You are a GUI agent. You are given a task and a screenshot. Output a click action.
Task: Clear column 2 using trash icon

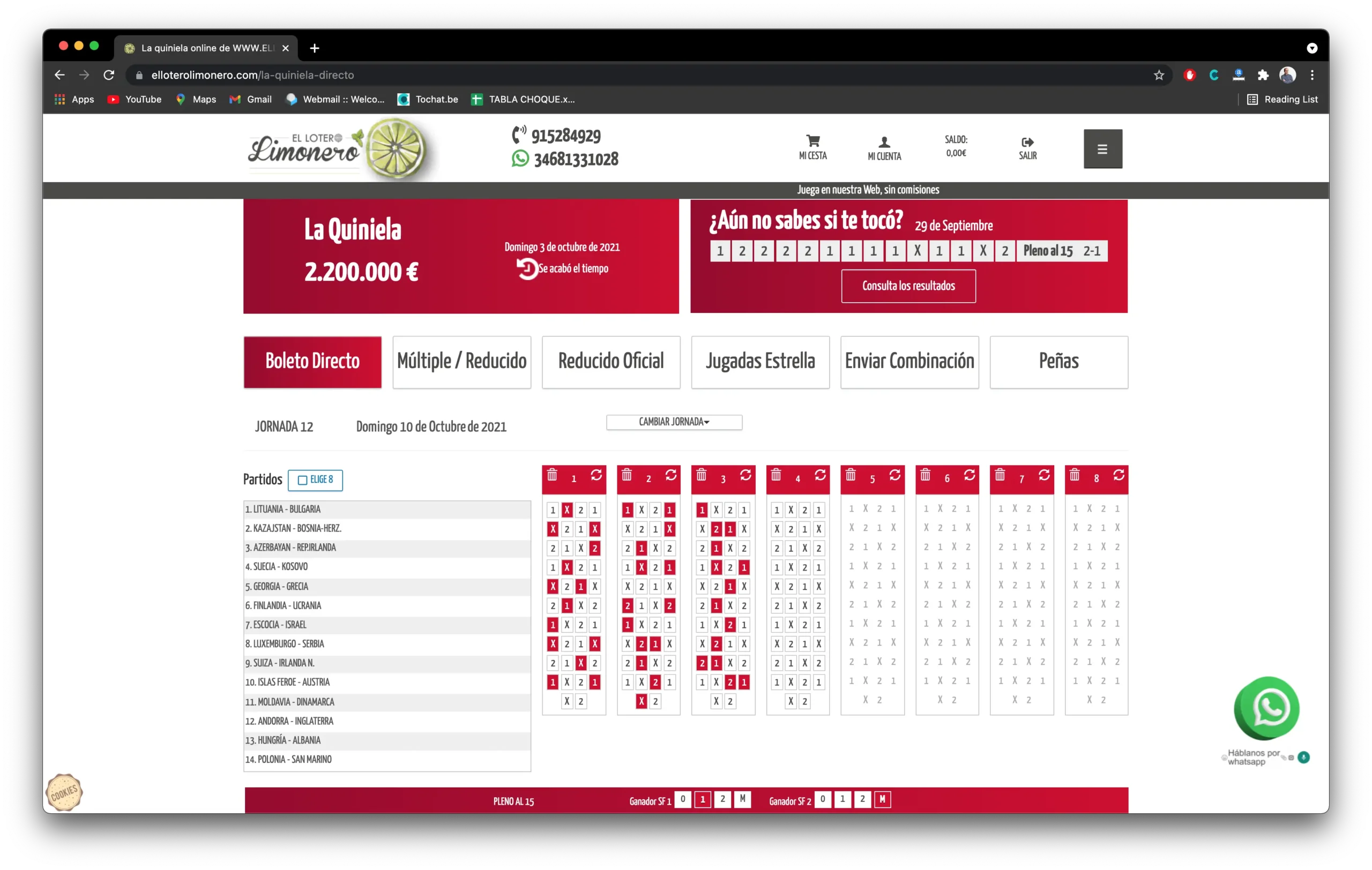626,475
